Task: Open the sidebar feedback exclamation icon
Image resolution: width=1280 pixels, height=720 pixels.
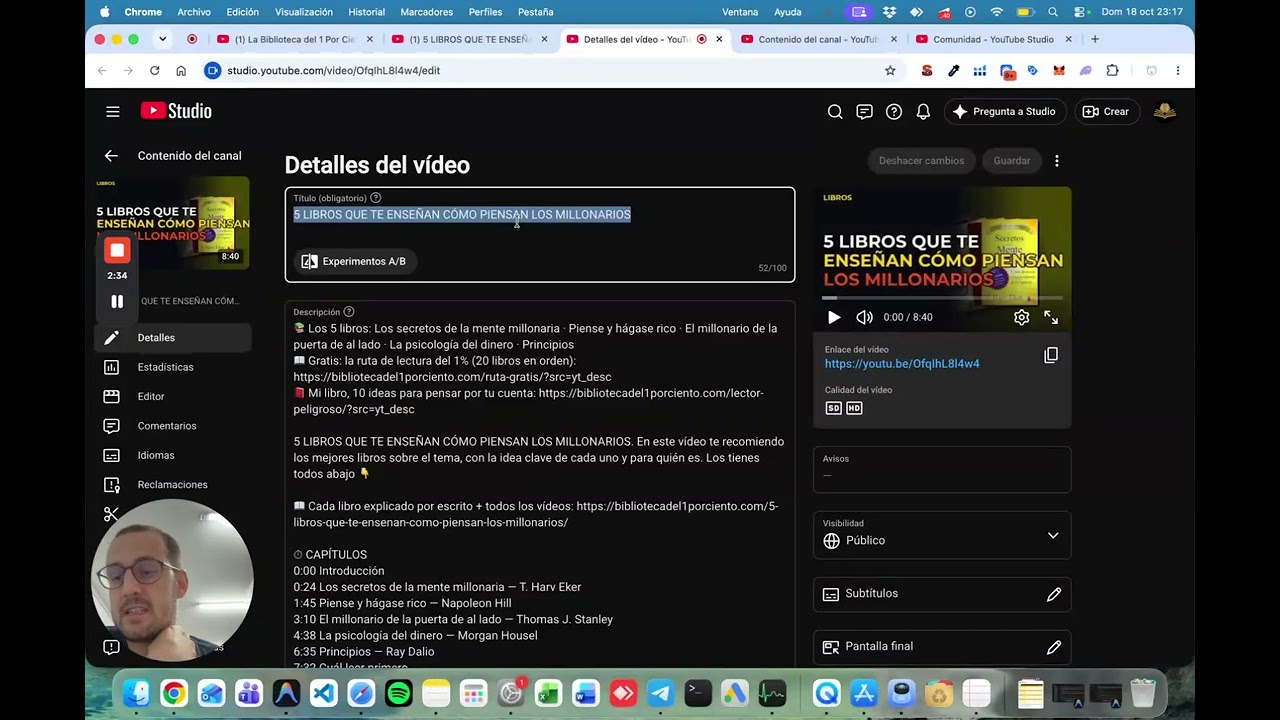Action: click(x=111, y=647)
